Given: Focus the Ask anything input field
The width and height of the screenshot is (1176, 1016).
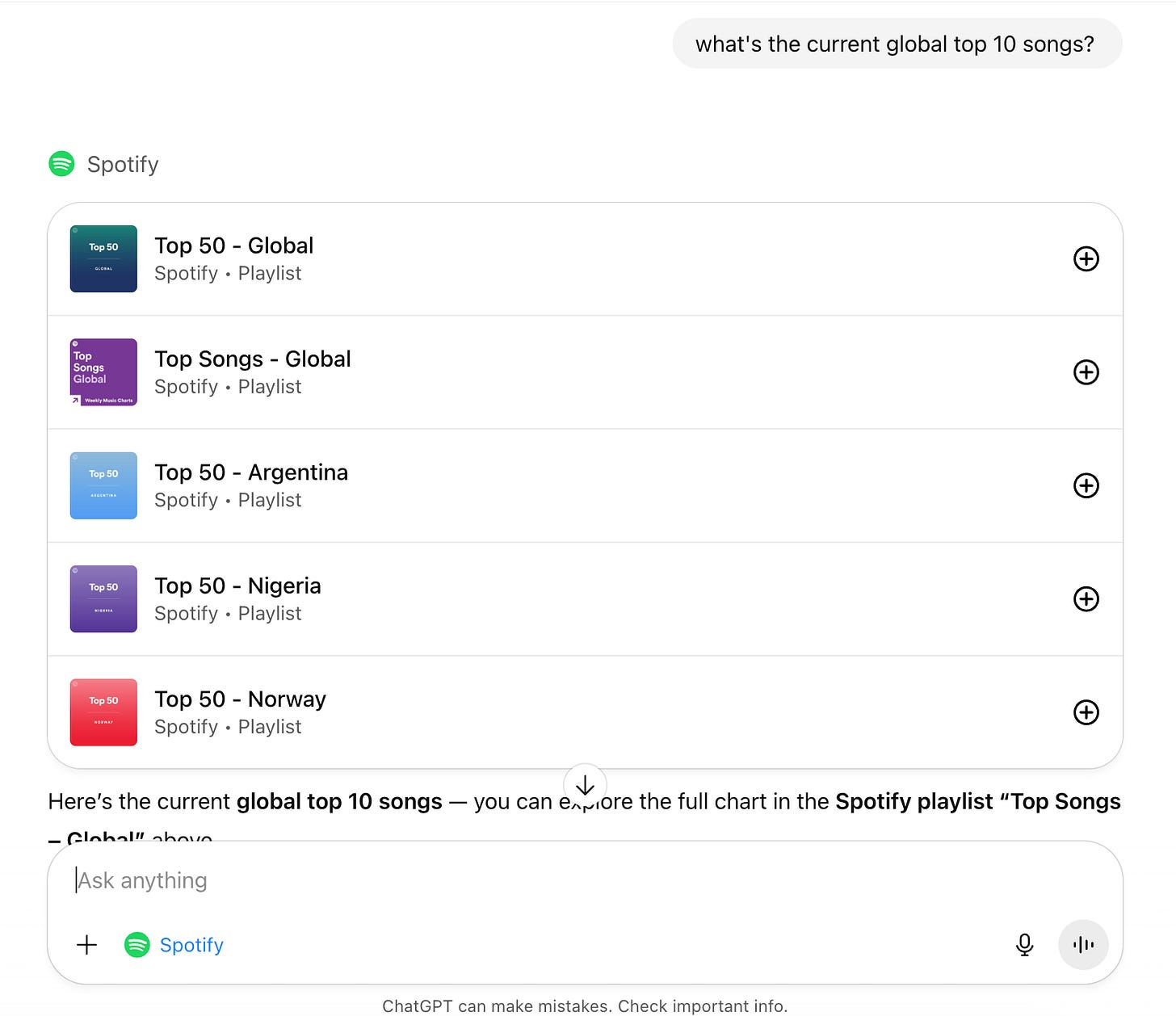Looking at the screenshot, I should [585, 880].
